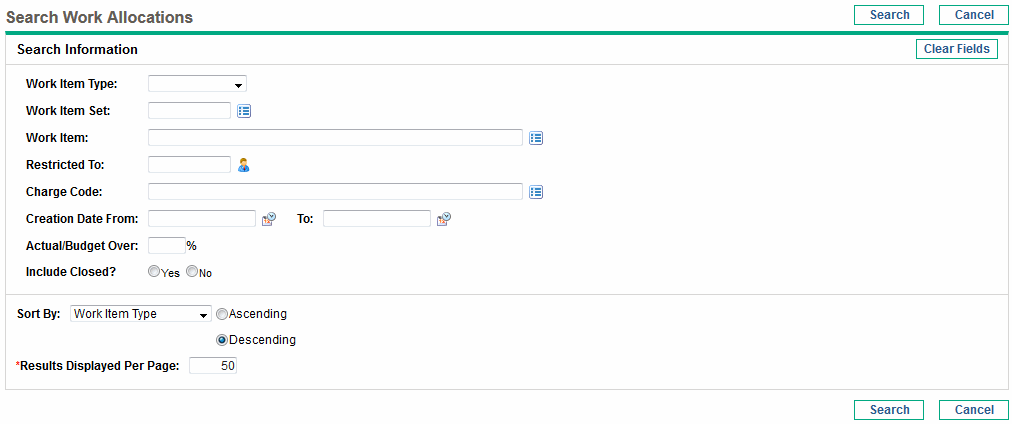The width and height of the screenshot is (1012, 424).
Task: Click the top Cancel button
Action: [974, 15]
